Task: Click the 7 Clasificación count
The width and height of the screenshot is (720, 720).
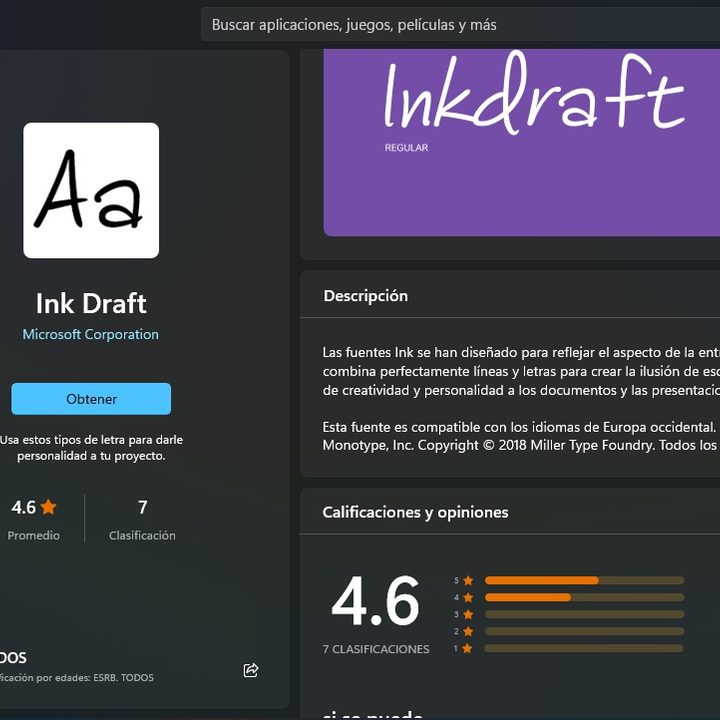Action: [x=142, y=519]
